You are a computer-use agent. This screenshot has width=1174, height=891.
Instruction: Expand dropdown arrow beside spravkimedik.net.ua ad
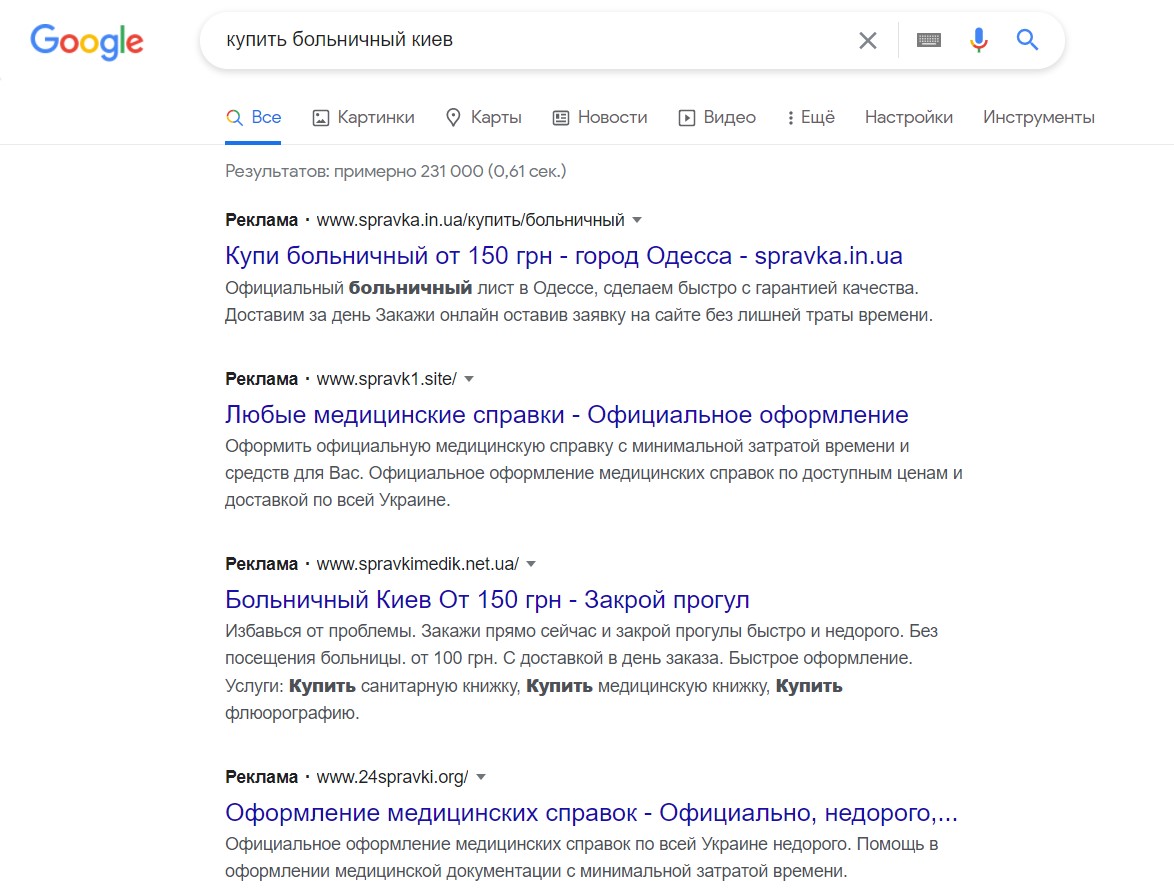click(x=531, y=564)
